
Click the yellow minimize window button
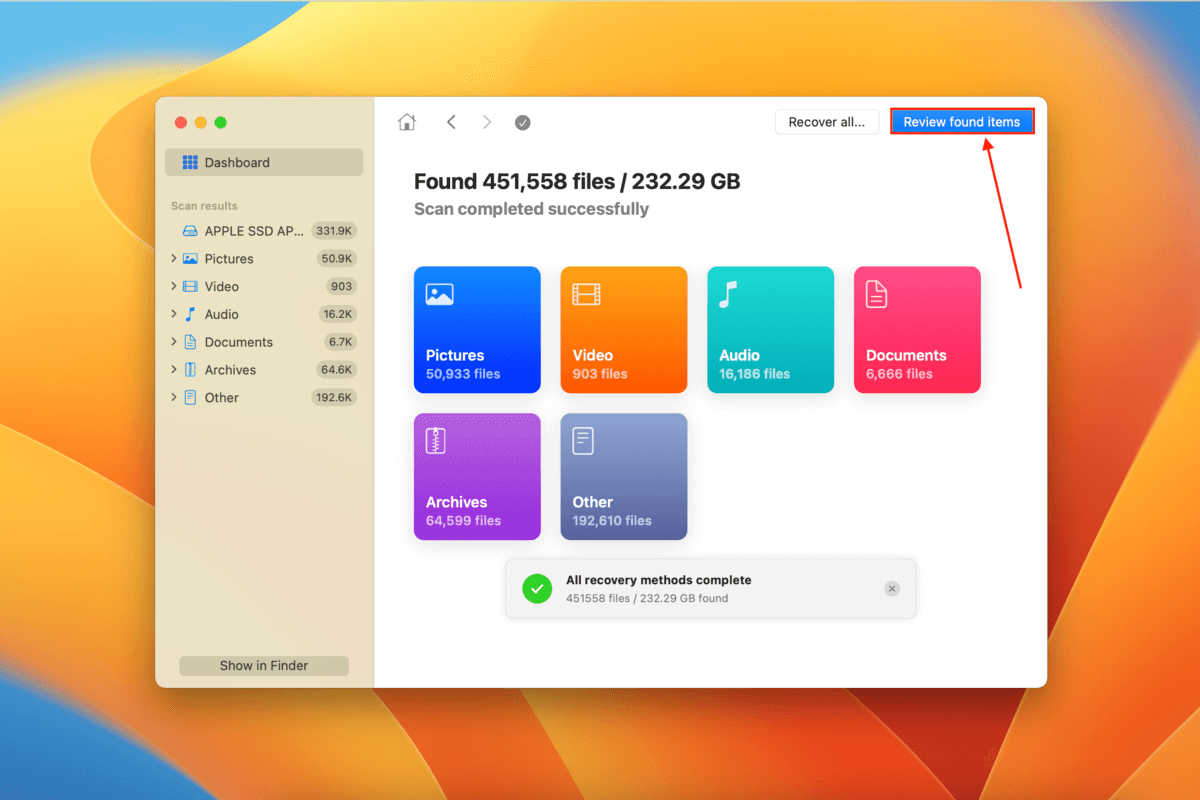[201, 122]
